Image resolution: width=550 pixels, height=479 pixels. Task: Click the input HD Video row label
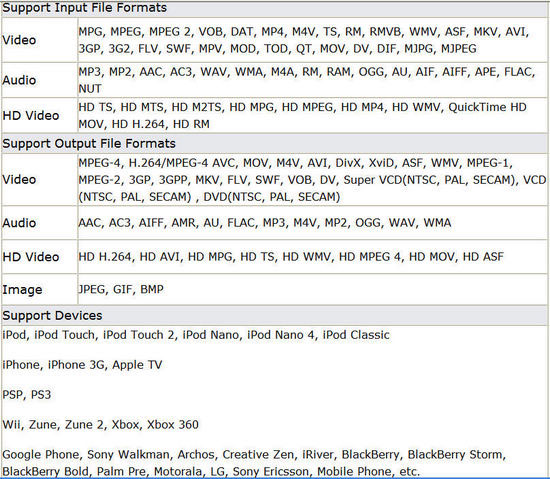(x=31, y=116)
